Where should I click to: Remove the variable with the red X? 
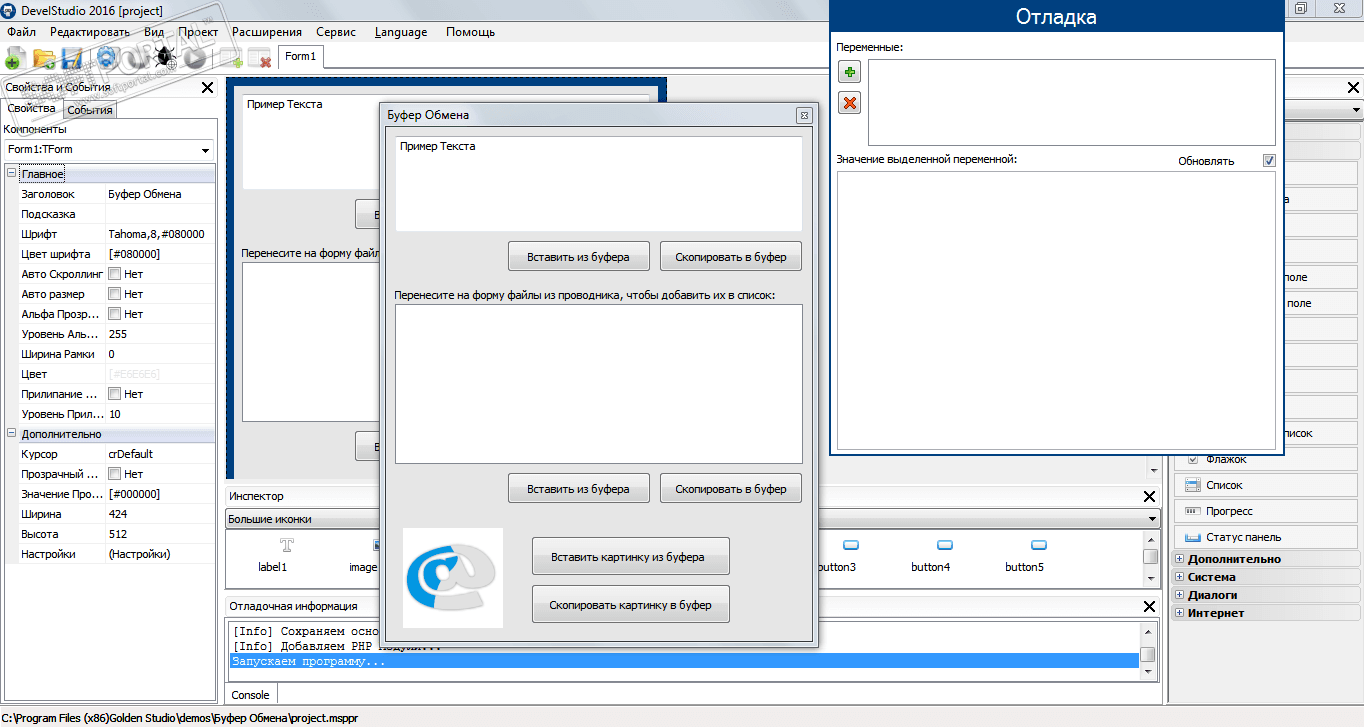849,102
